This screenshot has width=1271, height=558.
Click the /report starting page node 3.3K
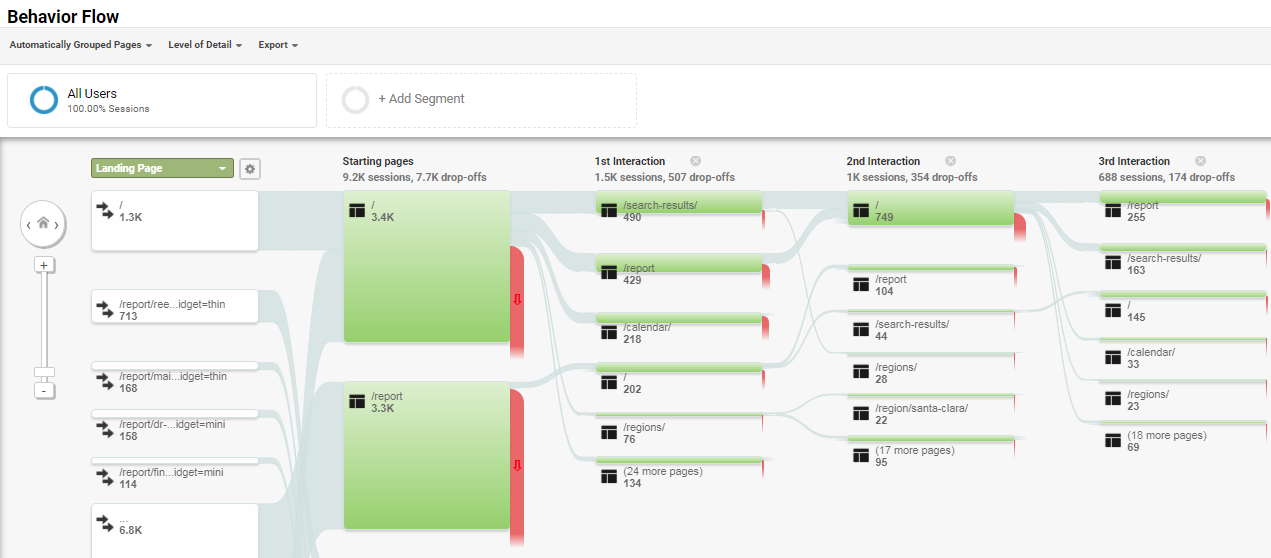(427, 455)
